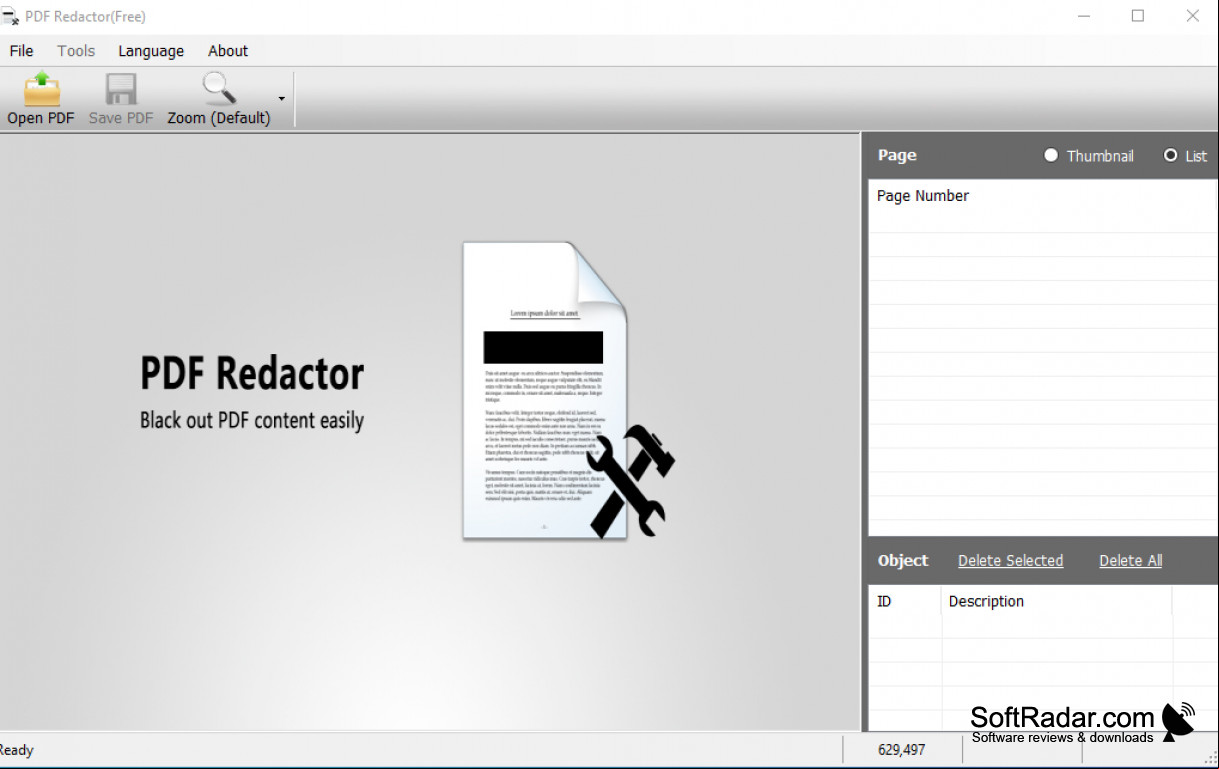Screen dimensions: 1219x769
Task: Click the 629,497 coordinates in status bar
Action: click(x=901, y=750)
